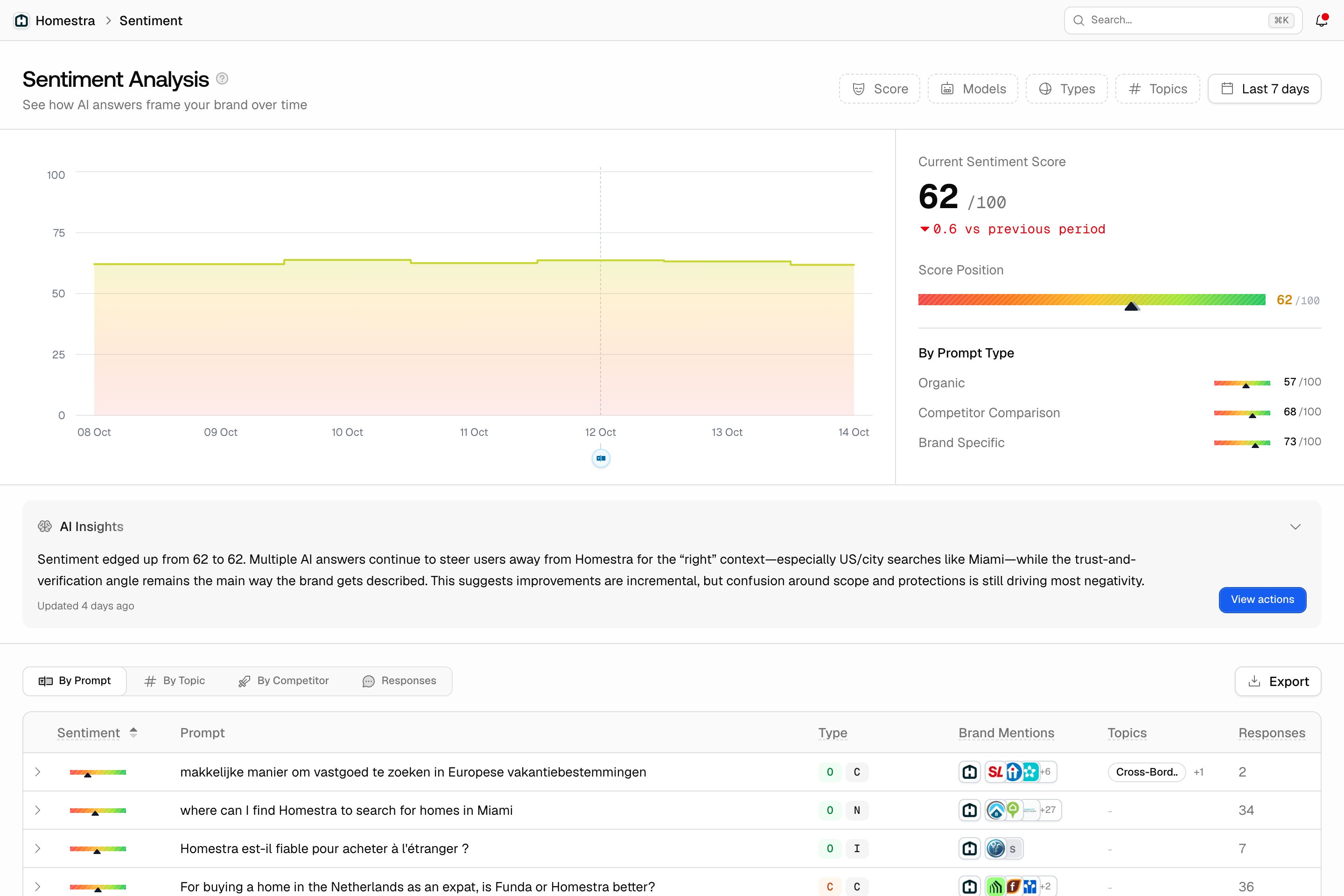Click the +27 brand mentions overflow

pyautogui.click(x=1048, y=810)
